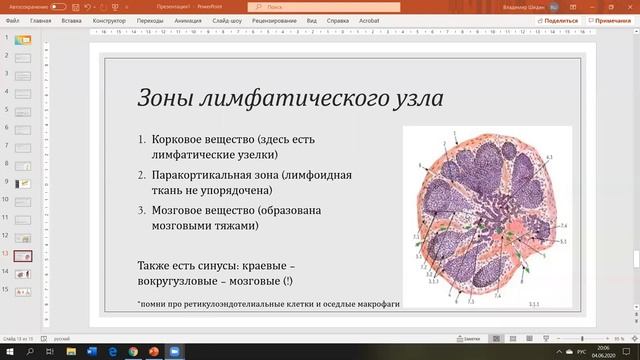The height and width of the screenshot is (360, 640).
Task: Open the user account avatar
Action: click(x=554, y=7)
